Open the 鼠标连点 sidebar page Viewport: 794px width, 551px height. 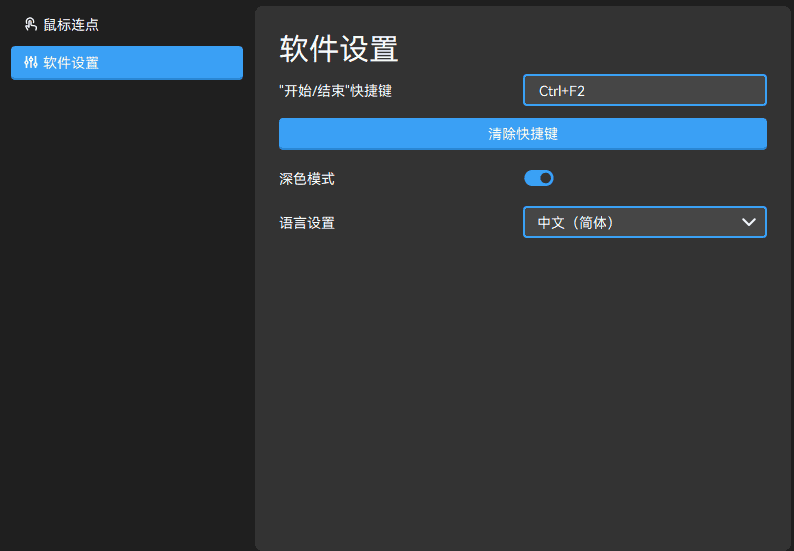tap(127, 24)
